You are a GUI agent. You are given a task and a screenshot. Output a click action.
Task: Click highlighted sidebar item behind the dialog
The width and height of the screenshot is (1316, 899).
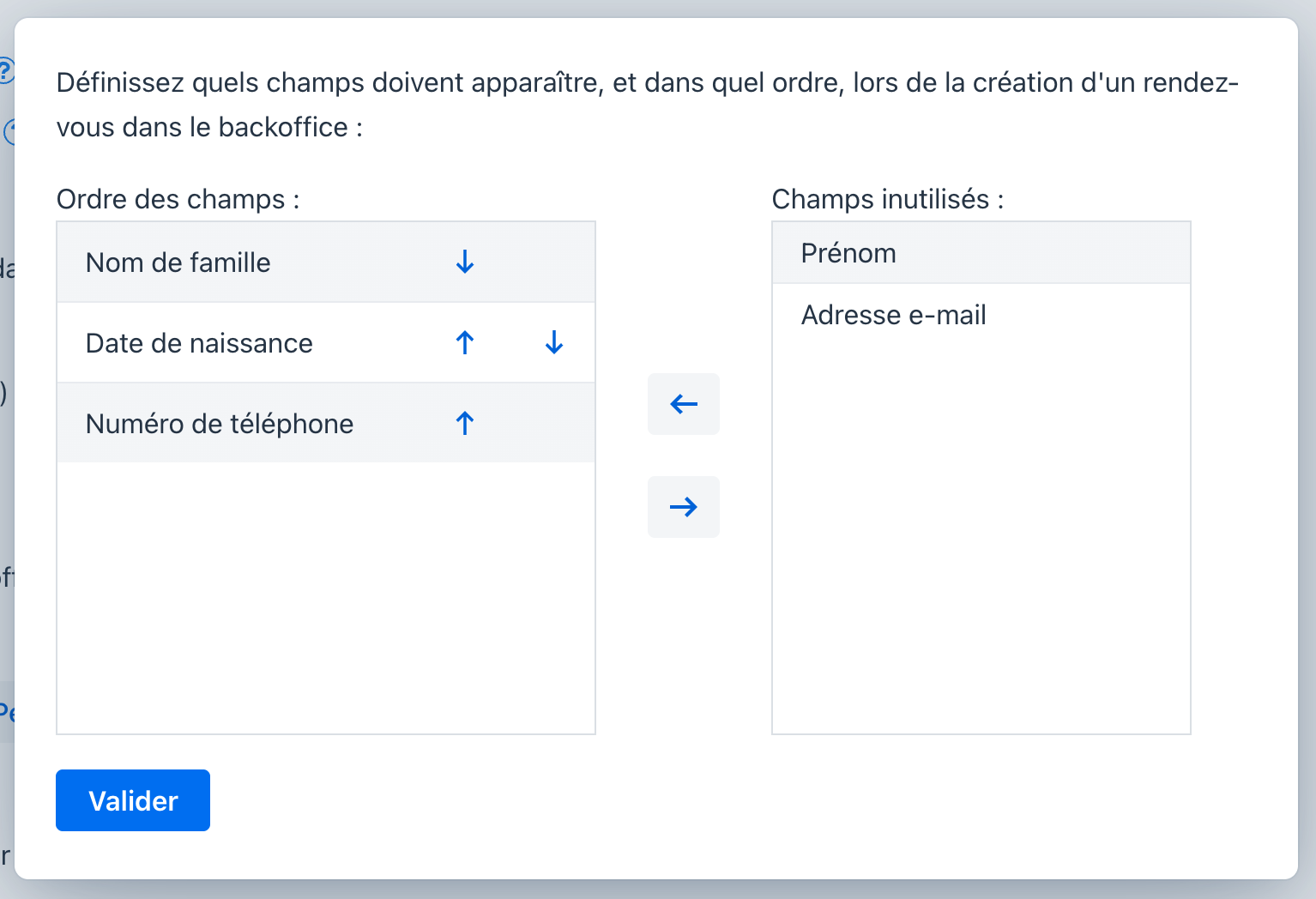pyautogui.click(x=7, y=711)
